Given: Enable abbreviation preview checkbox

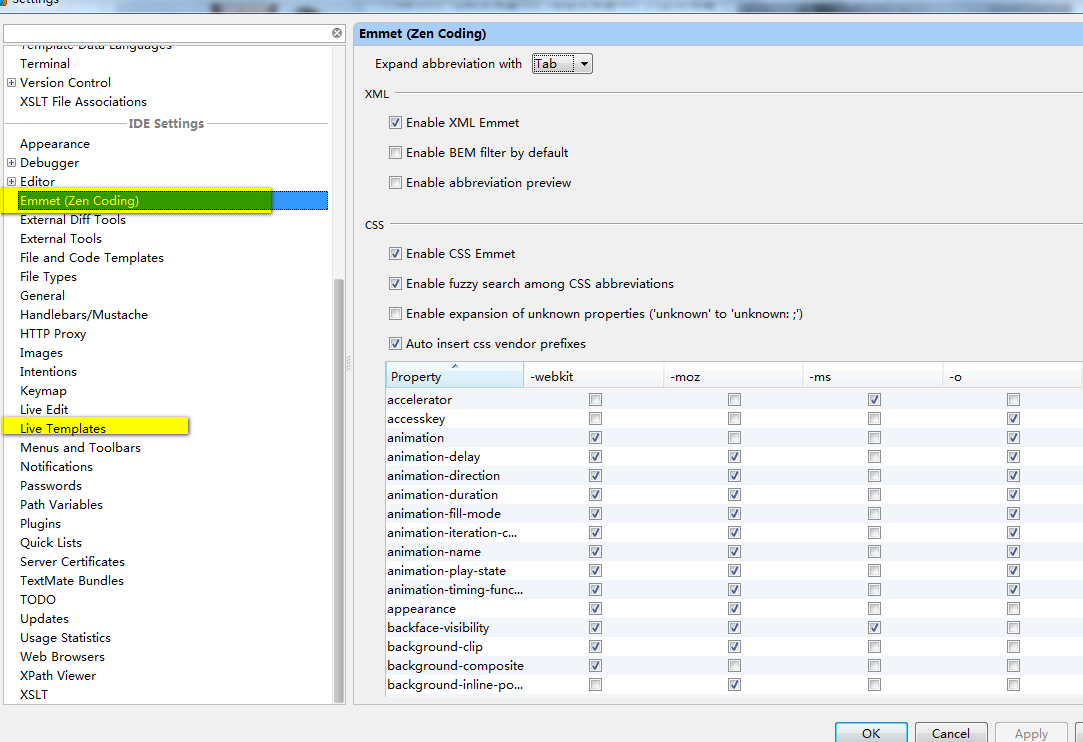Looking at the screenshot, I should tap(395, 182).
